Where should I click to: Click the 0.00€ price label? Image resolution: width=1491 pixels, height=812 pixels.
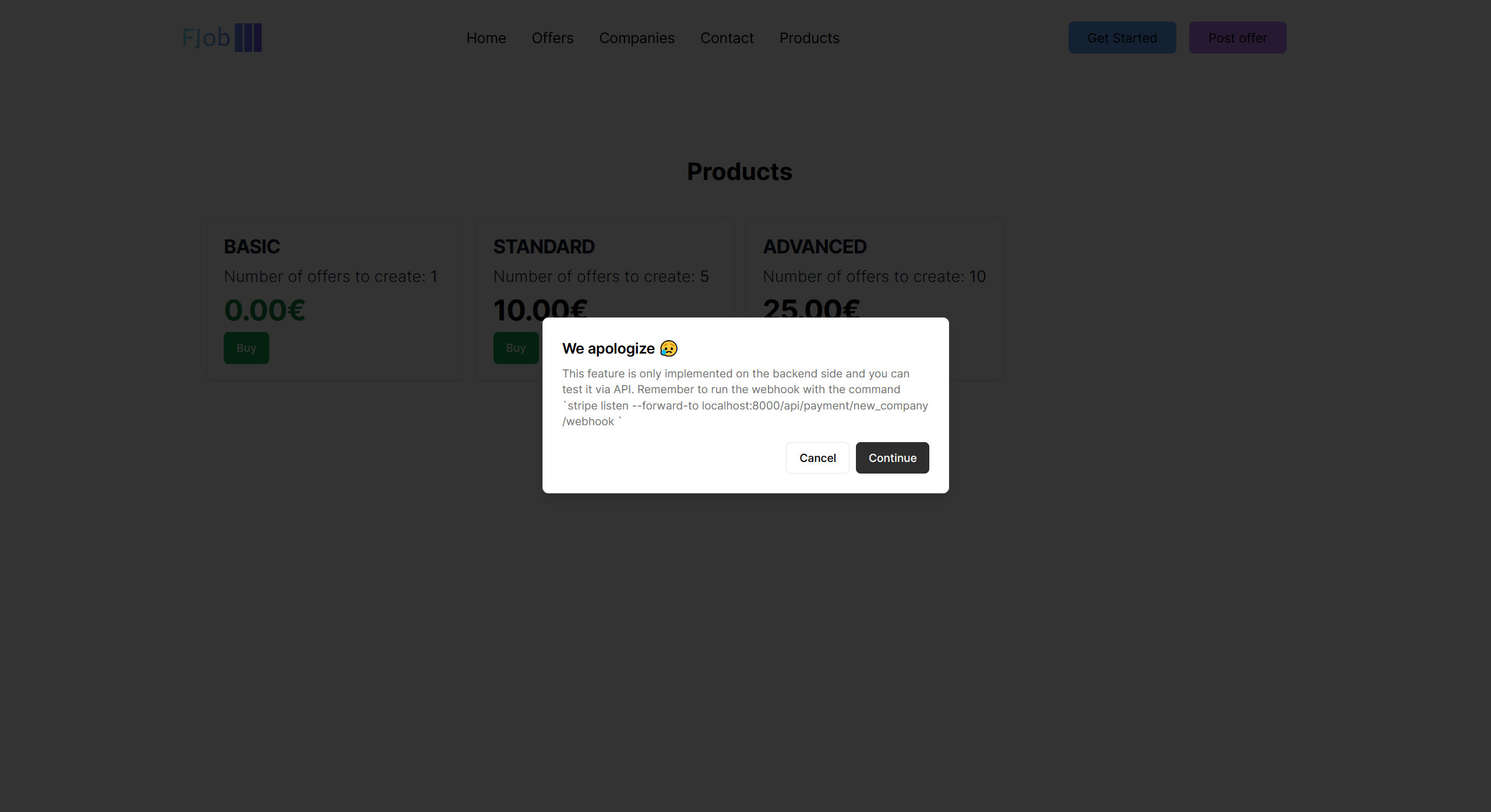click(265, 310)
